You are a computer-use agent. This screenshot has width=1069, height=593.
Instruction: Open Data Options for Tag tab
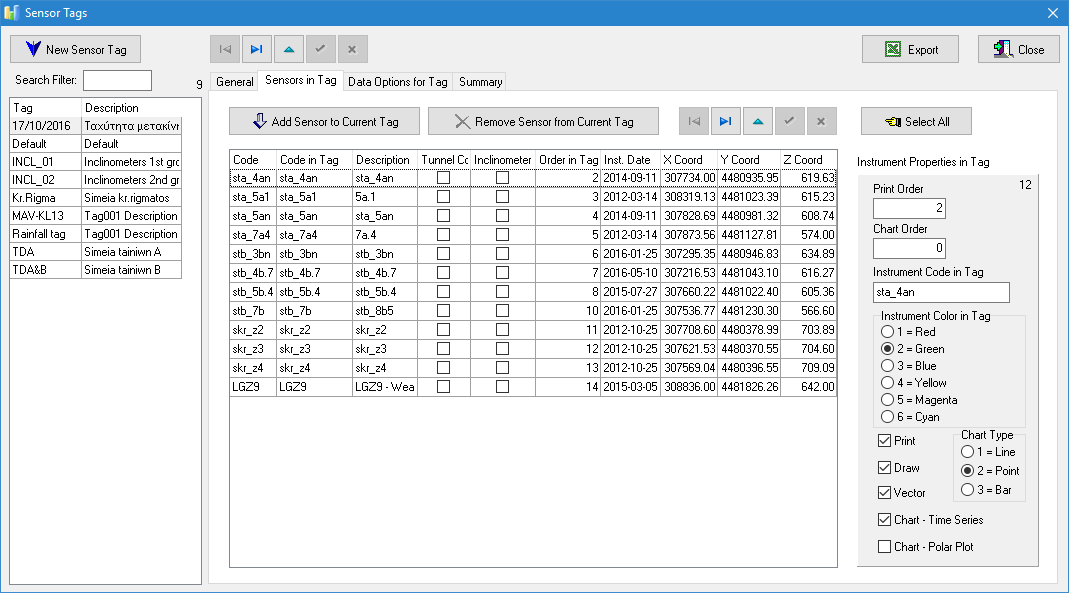tap(397, 82)
